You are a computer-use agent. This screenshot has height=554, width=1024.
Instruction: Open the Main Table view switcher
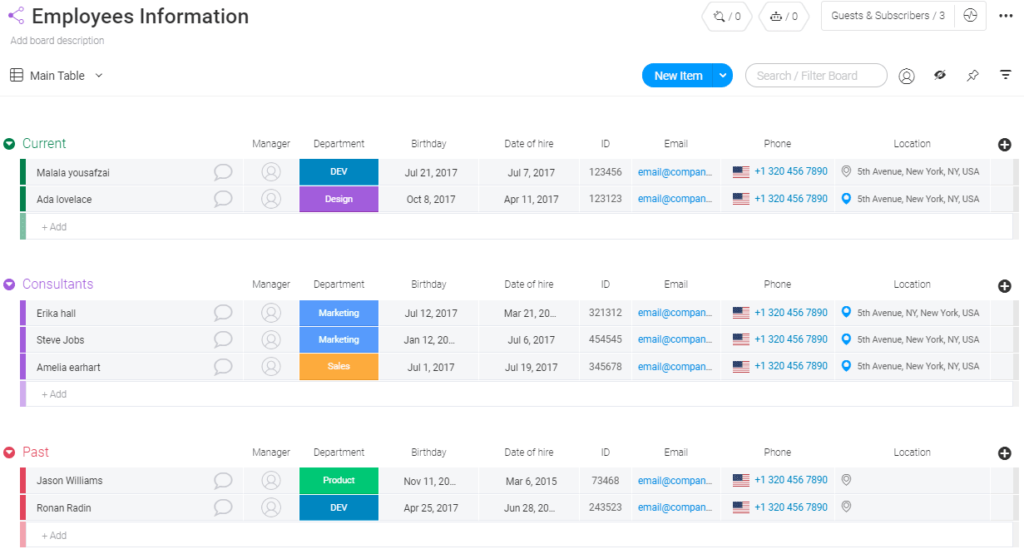[57, 76]
